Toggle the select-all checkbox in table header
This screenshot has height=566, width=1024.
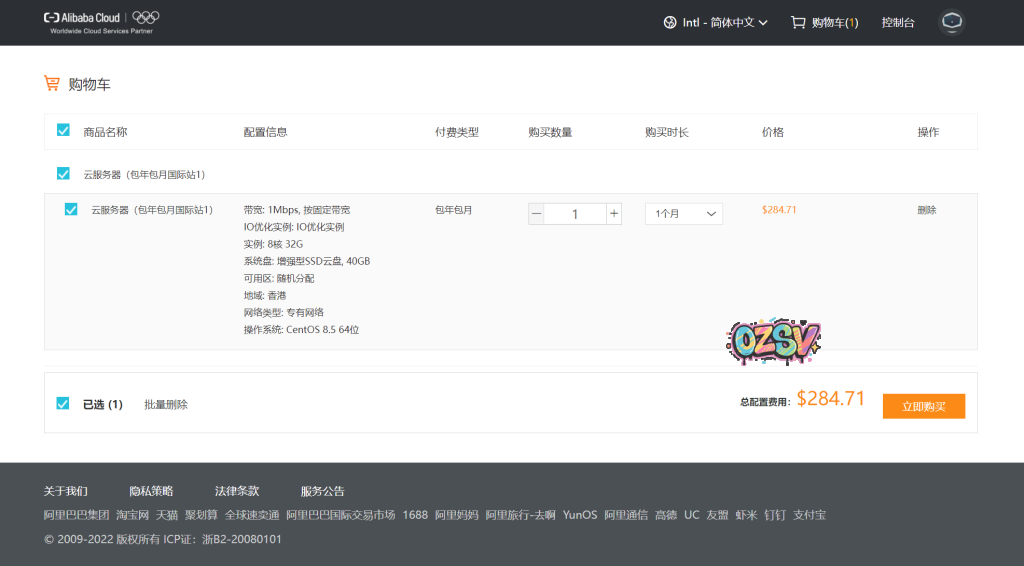pyautogui.click(x=64, y=131)
